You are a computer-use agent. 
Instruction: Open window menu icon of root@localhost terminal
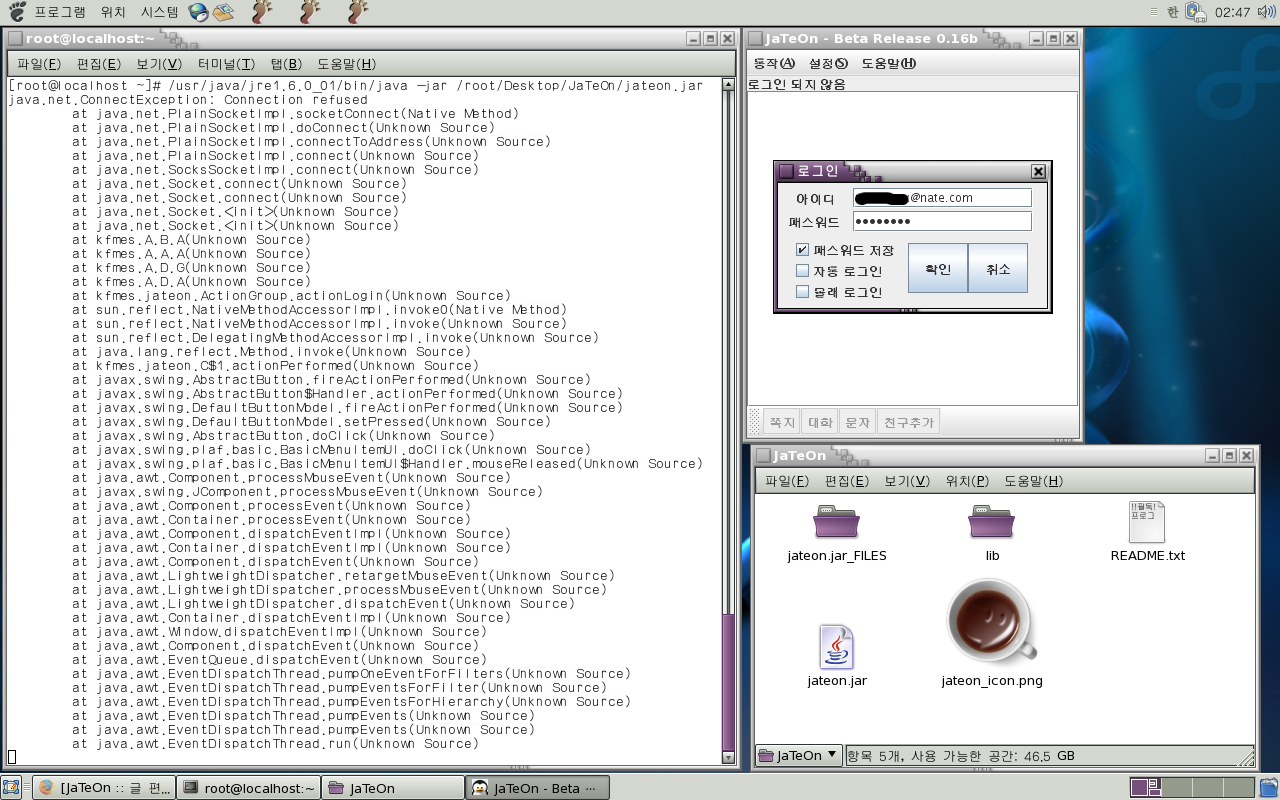[x=16, y=38]
